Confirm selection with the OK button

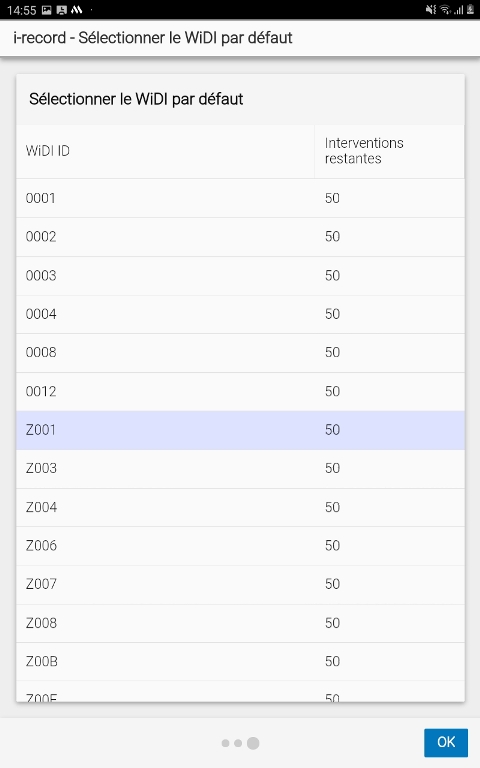pyautogui.click(x=446, y=742)
